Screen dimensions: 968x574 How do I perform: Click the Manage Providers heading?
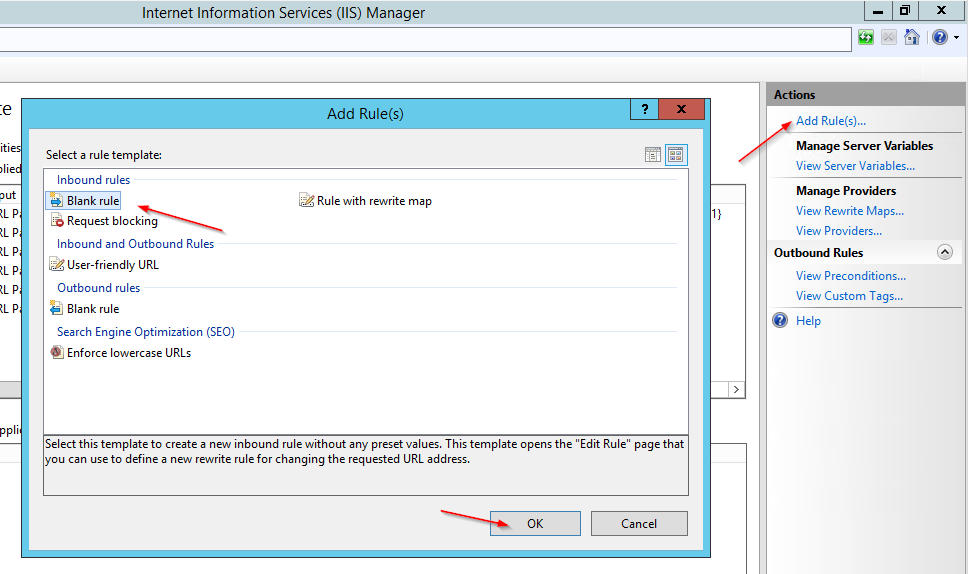point(846,191)
